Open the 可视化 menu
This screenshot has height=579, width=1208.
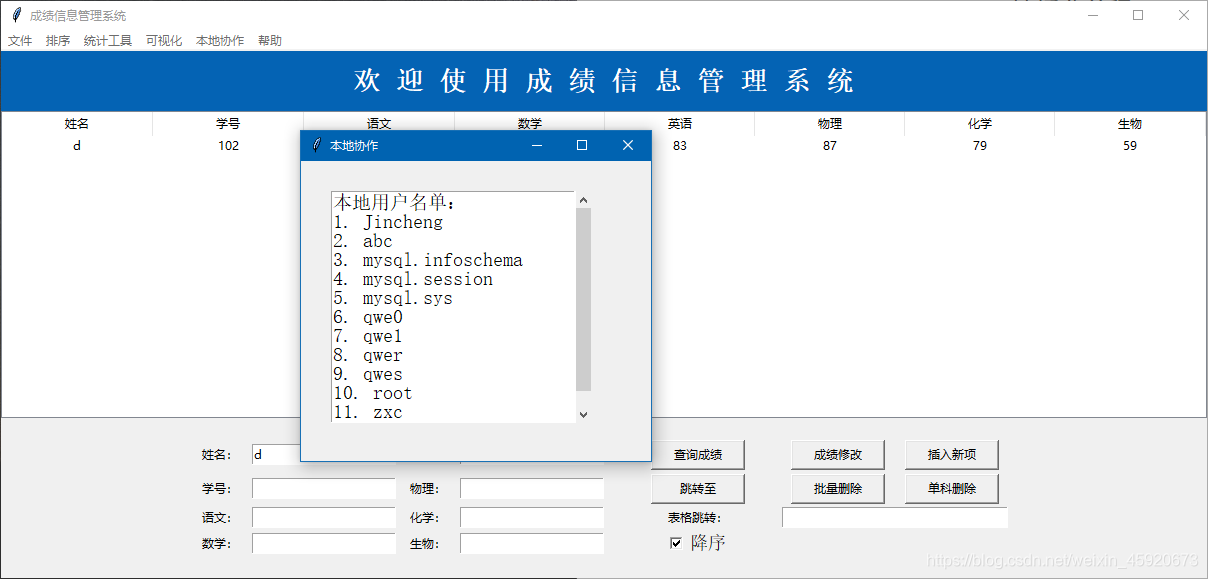coord(163,40)
